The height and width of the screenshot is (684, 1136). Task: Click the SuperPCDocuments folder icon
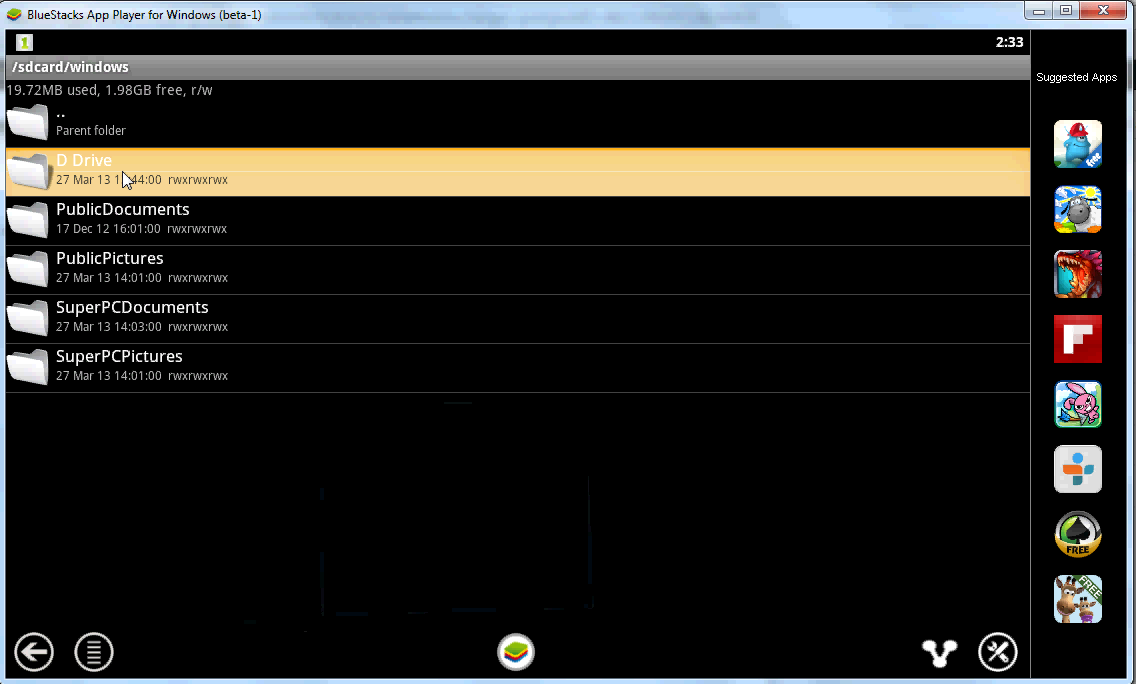tap(28, 319)
